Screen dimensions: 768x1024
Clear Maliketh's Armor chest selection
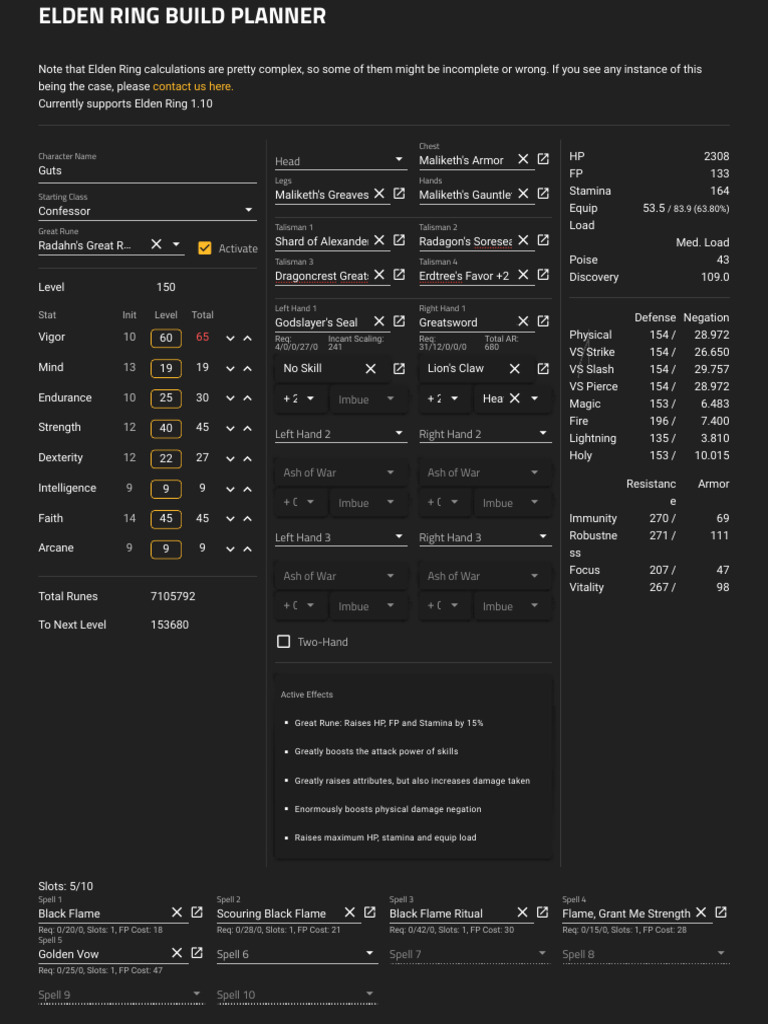click(523, 159)
